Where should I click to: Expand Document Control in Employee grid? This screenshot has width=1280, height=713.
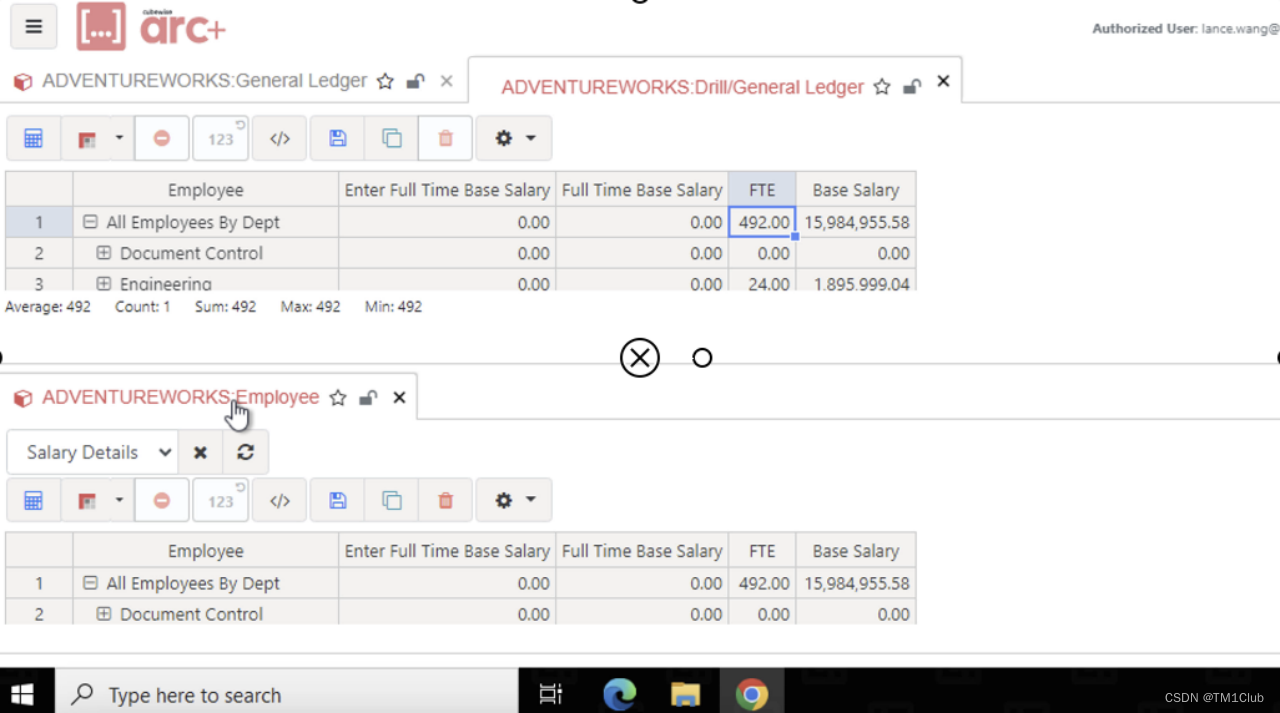click(x=104, y=615)
